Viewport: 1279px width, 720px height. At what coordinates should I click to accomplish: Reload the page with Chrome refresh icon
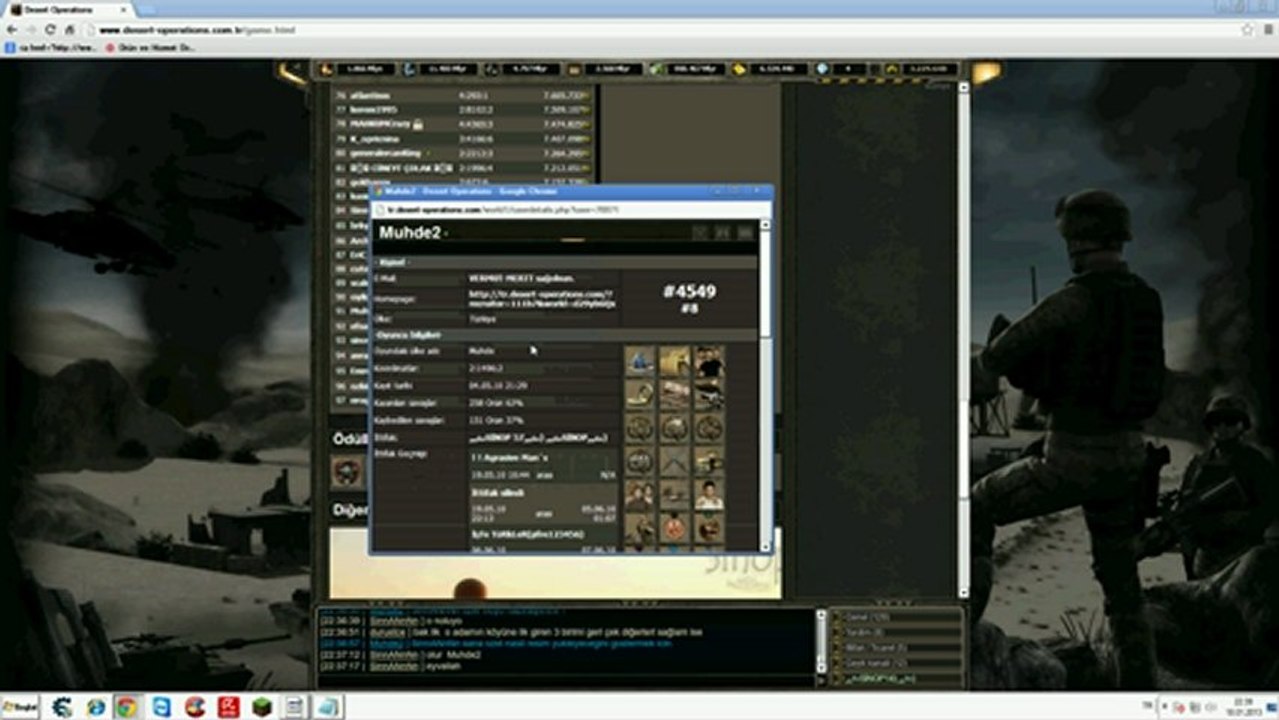pos(51,30)
